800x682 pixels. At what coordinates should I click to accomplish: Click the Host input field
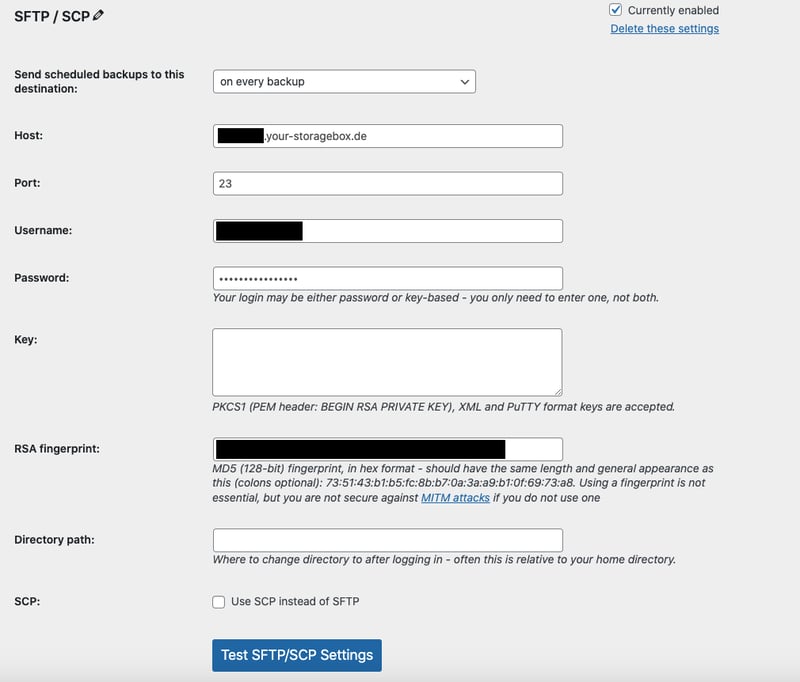coord(412,136)
